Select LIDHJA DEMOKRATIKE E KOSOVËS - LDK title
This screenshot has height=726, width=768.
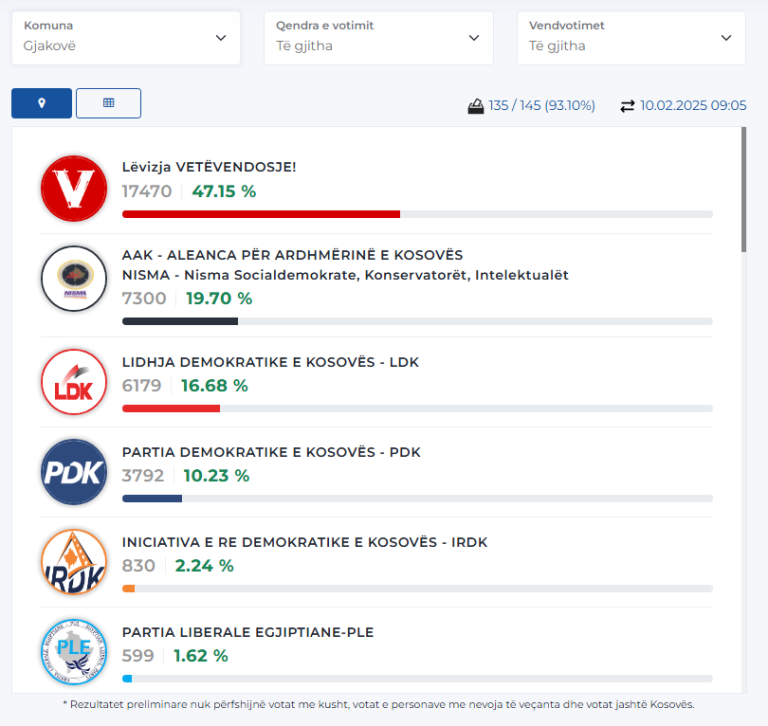click(270, 362)
